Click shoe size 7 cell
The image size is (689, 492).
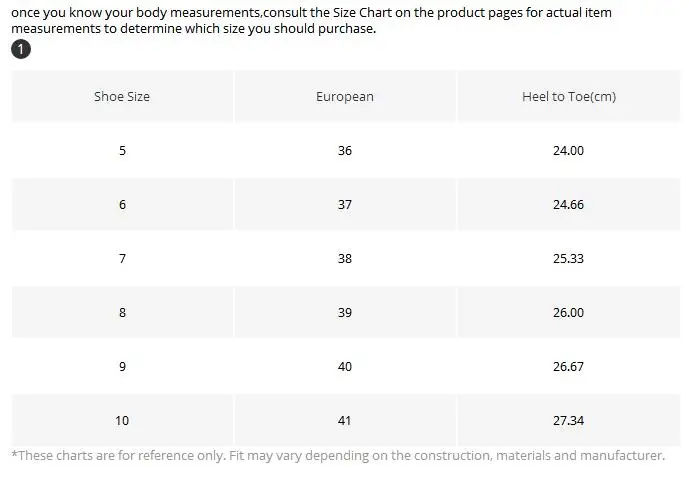122,258
